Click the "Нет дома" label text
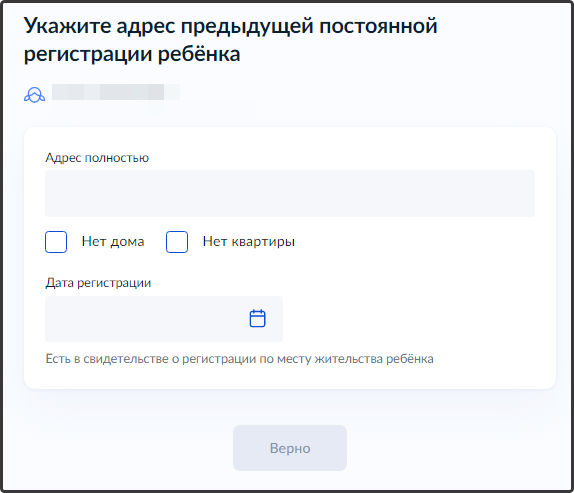574x493 pixels. click(x=113, y=242)
